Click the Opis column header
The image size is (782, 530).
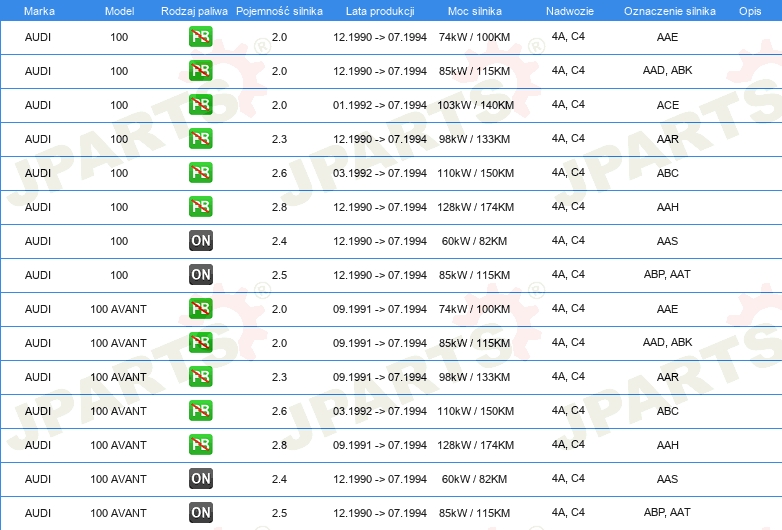[750, 11]
